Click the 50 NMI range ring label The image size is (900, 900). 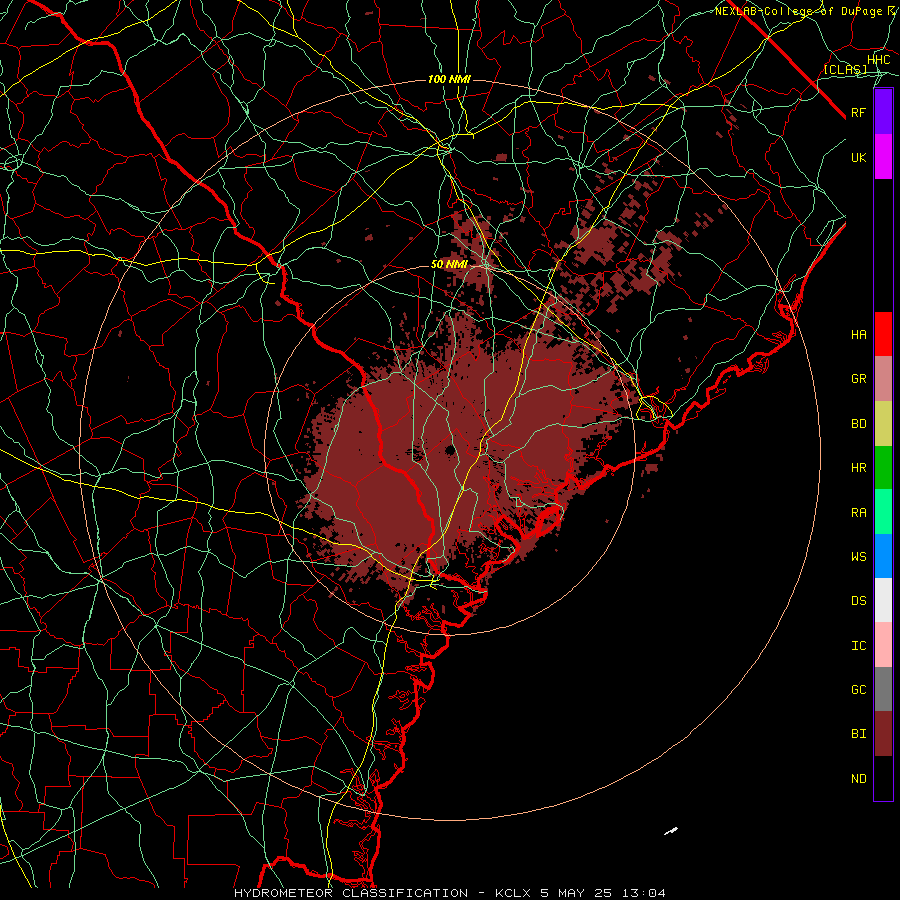tap(449, 265)
